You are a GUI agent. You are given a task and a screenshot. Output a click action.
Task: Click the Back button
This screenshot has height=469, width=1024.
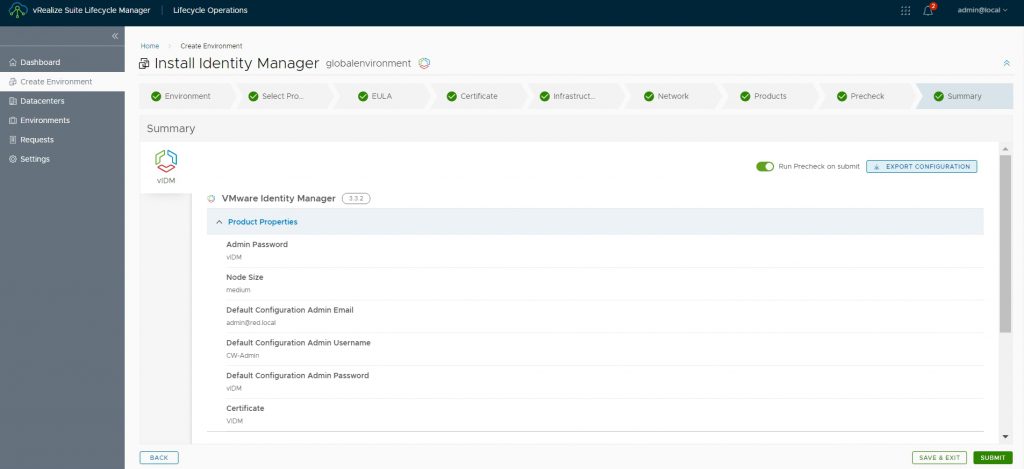[159, 458]
